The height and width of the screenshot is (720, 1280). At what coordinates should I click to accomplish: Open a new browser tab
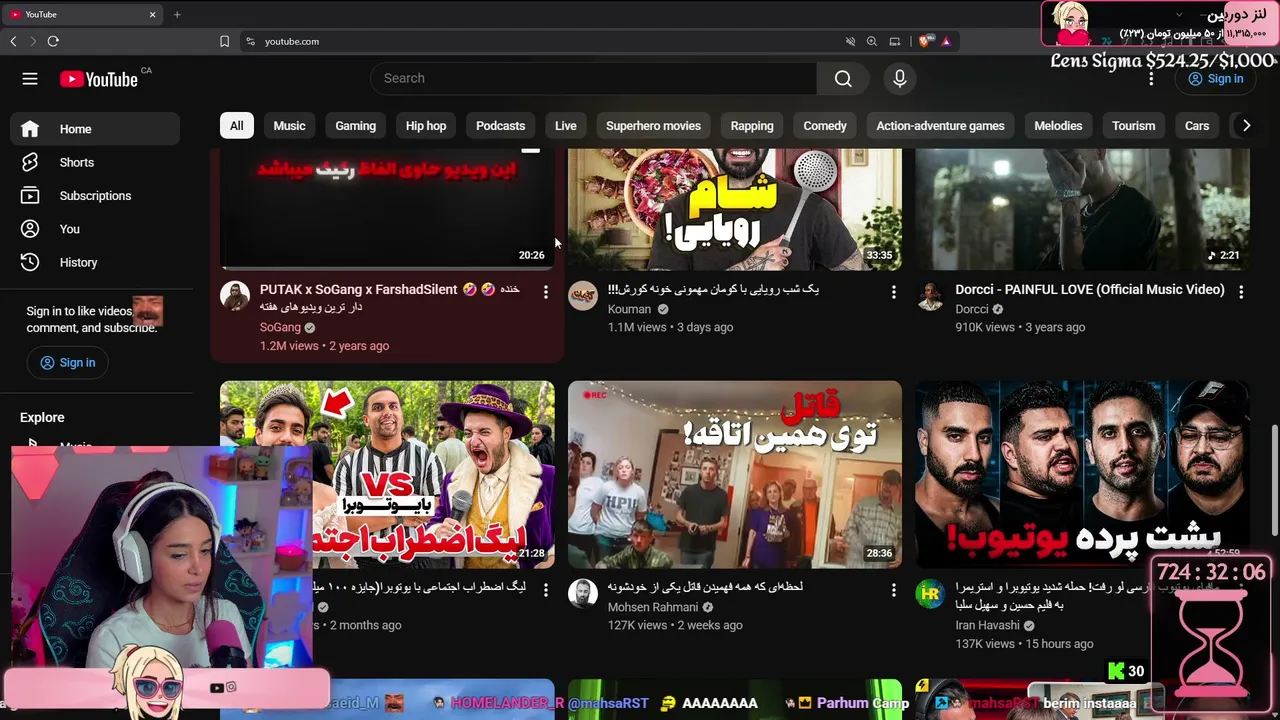(177, 14)
